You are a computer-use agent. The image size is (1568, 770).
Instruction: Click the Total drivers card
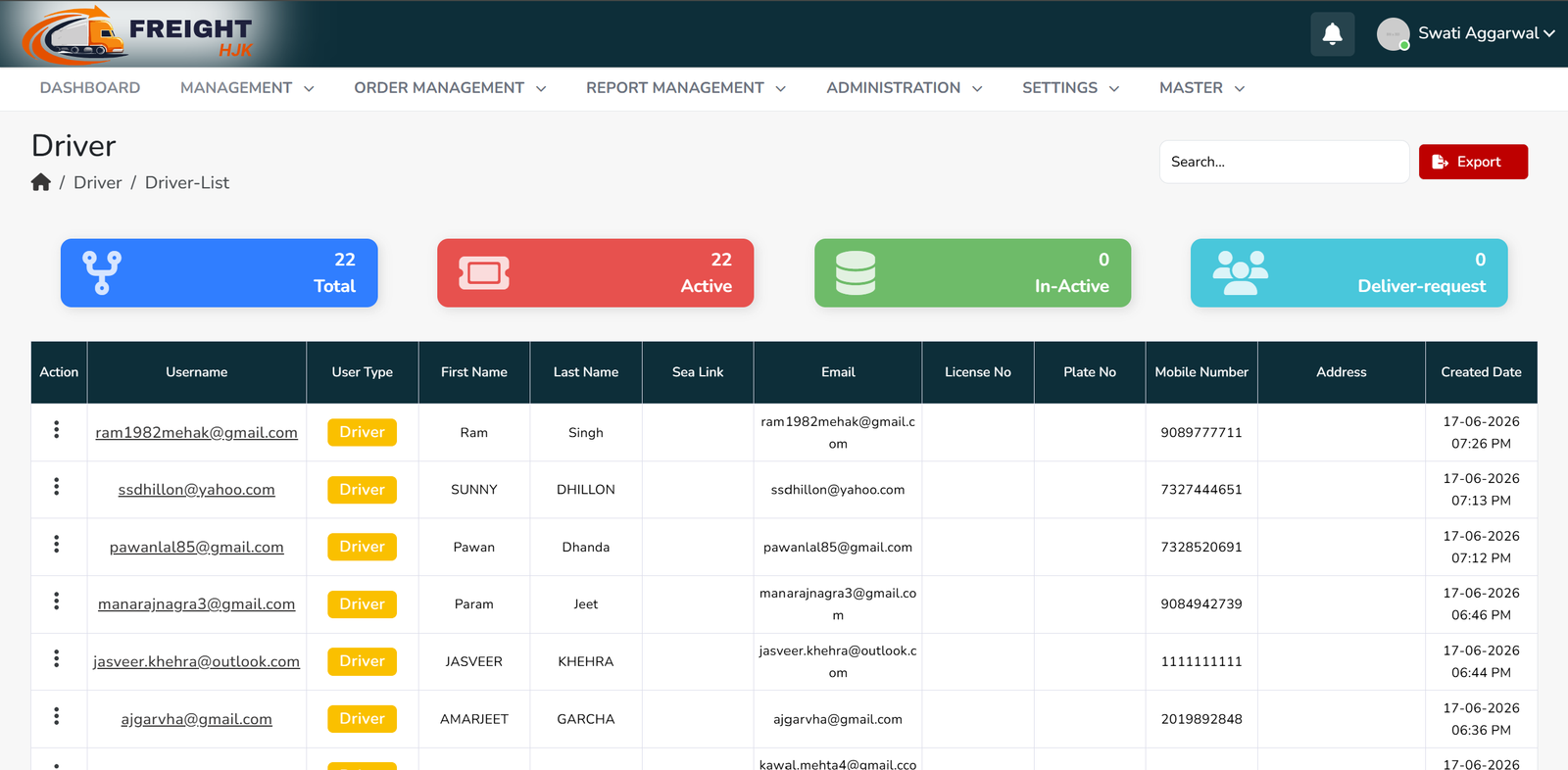tap(220, 273)
